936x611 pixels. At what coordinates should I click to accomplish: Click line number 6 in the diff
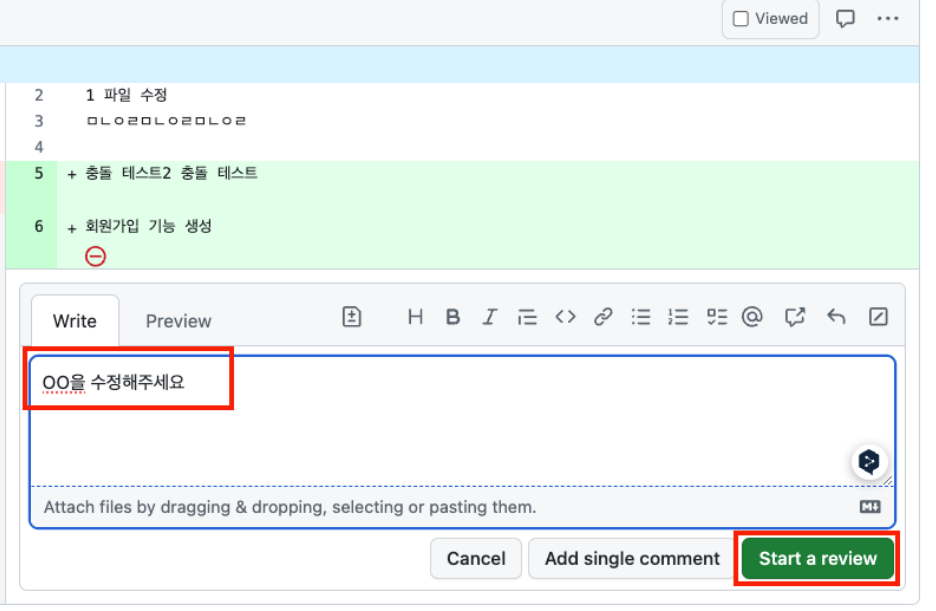(39, 226)
